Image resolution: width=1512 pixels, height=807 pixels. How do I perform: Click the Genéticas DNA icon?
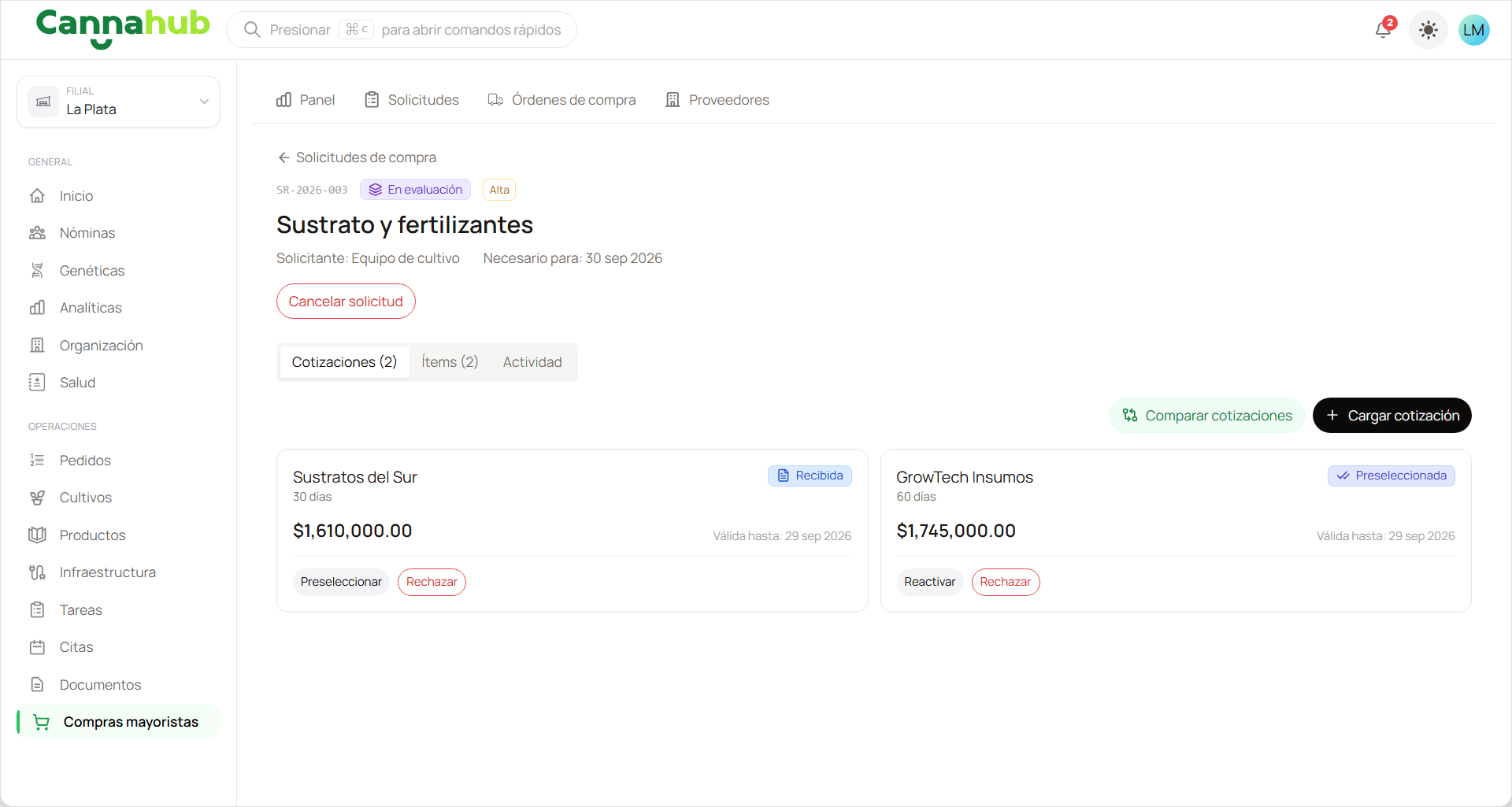point(37,271)
